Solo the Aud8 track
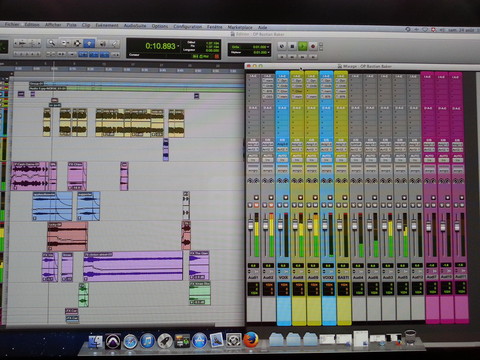The image size is (480, 360). tap(294, 205)
